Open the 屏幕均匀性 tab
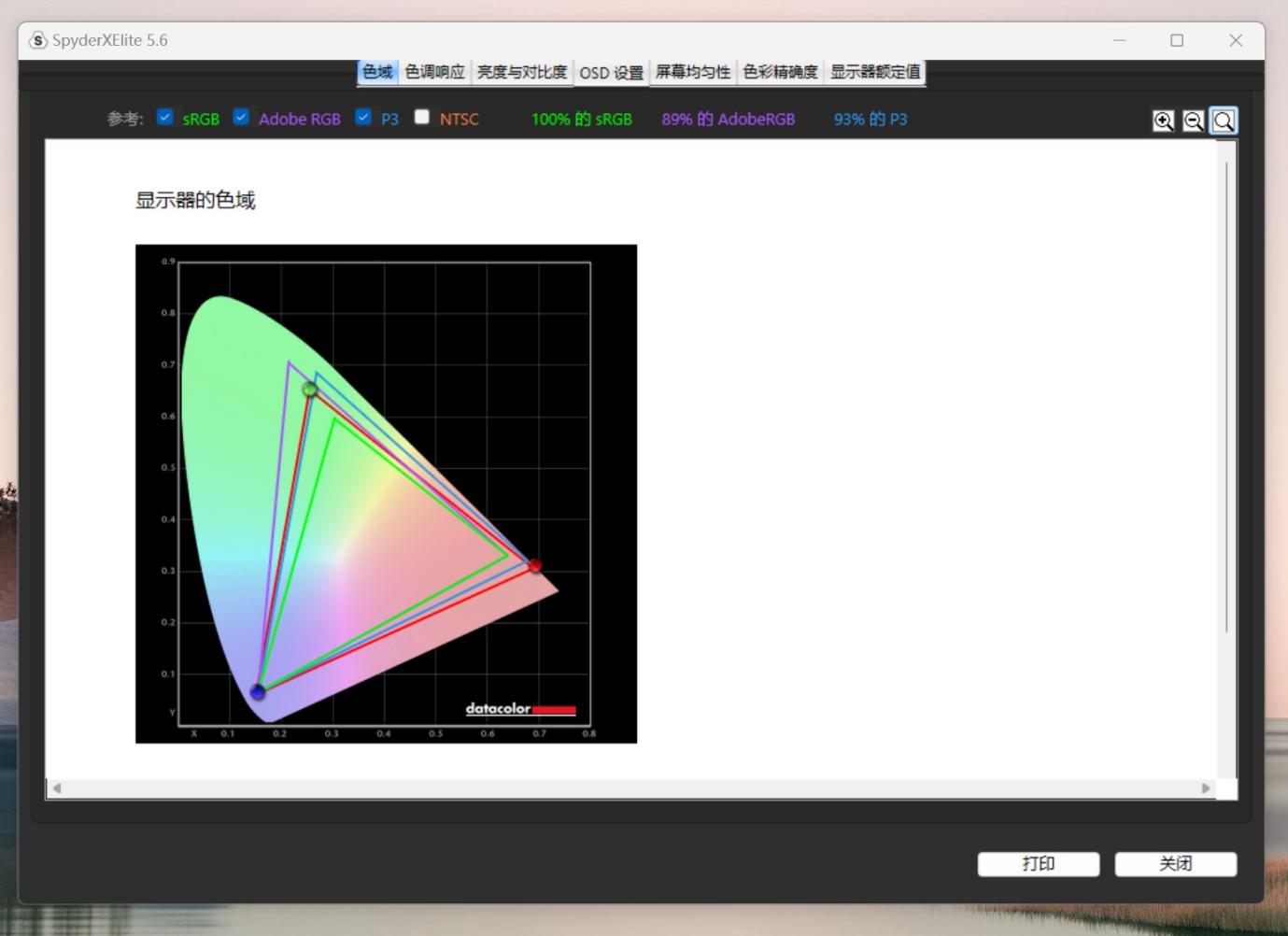This screenshot has height=936, width=1288. pos(693,72)
